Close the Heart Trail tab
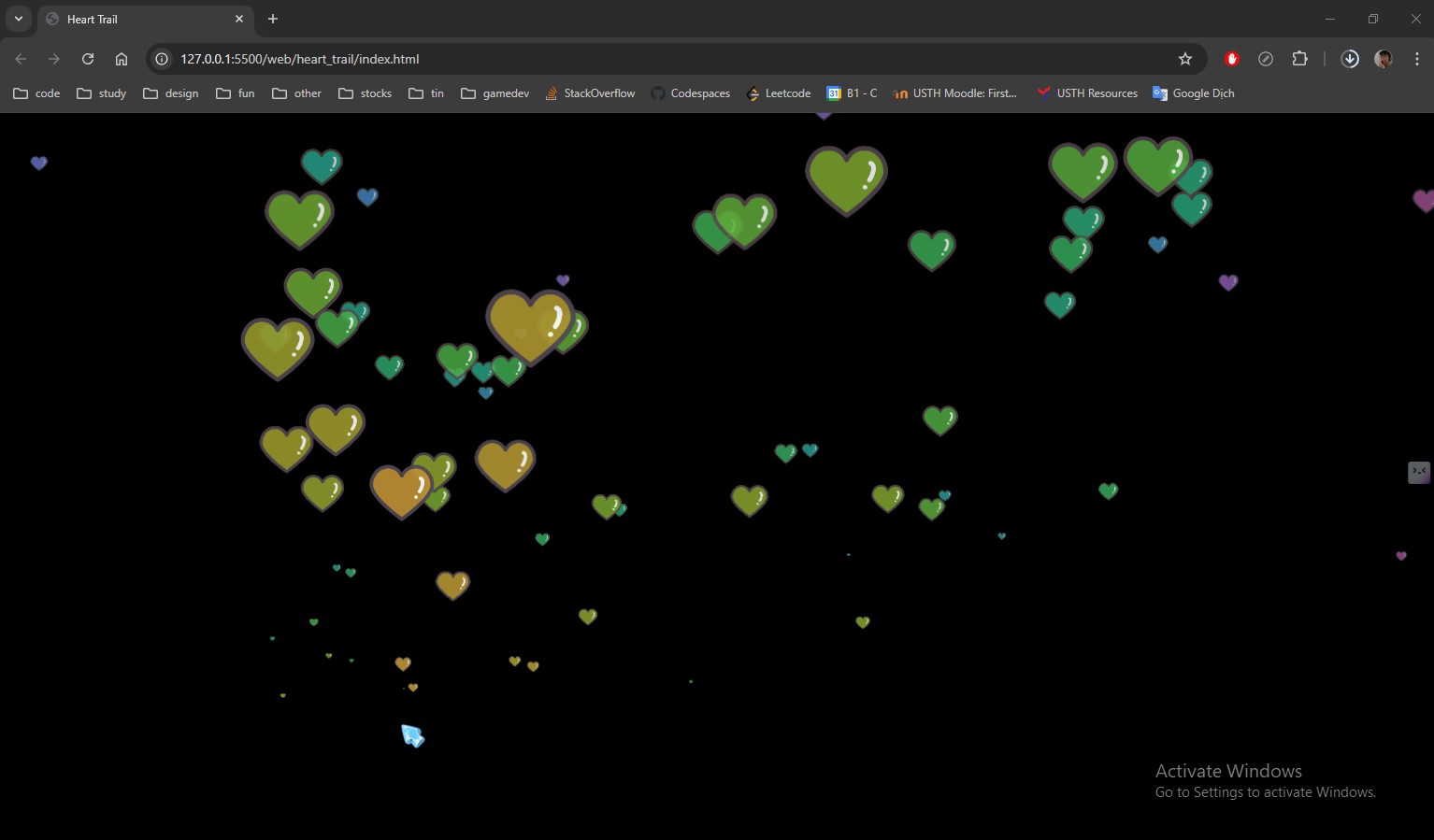The width and height of the screenshot is (1434, 840). pos(239,19)
